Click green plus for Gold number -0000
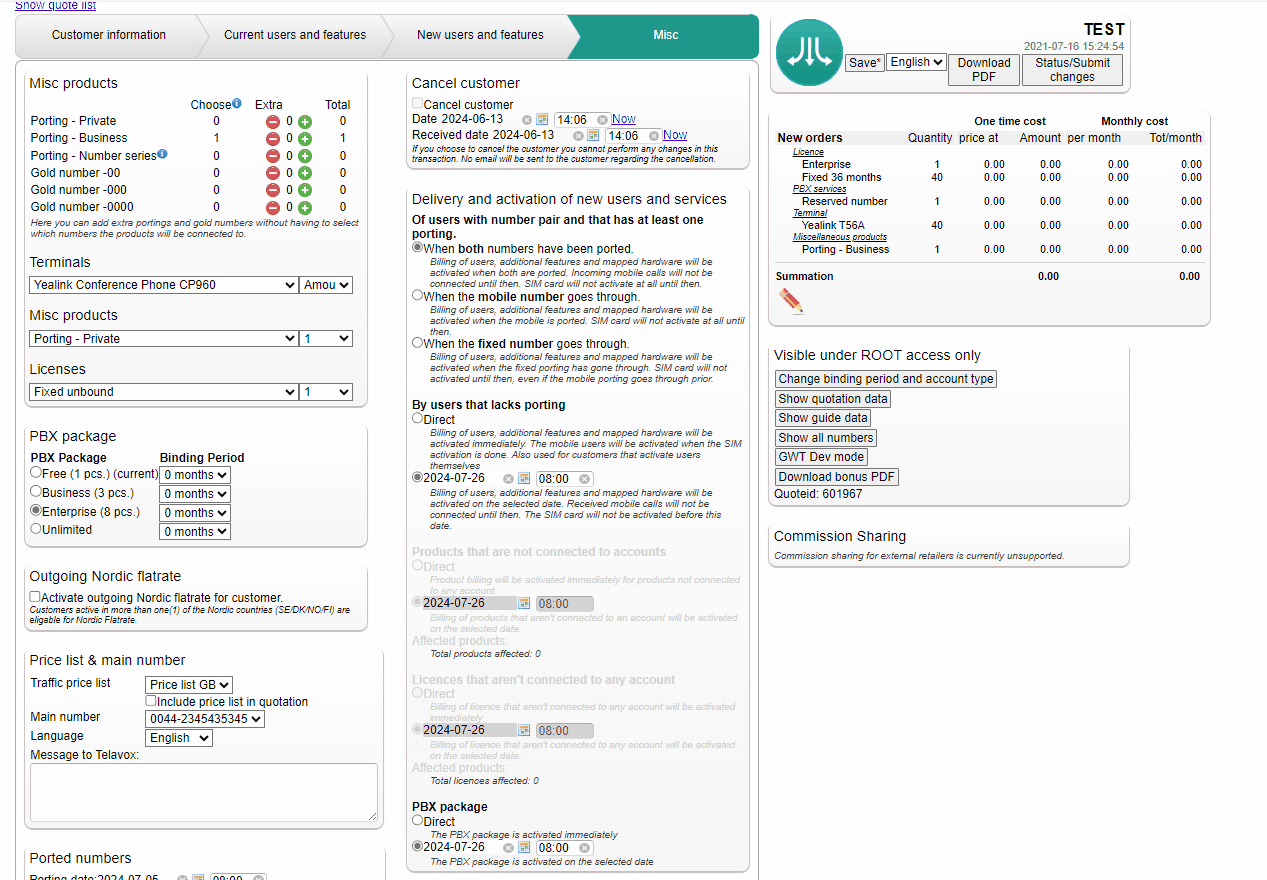 [305, 207]
